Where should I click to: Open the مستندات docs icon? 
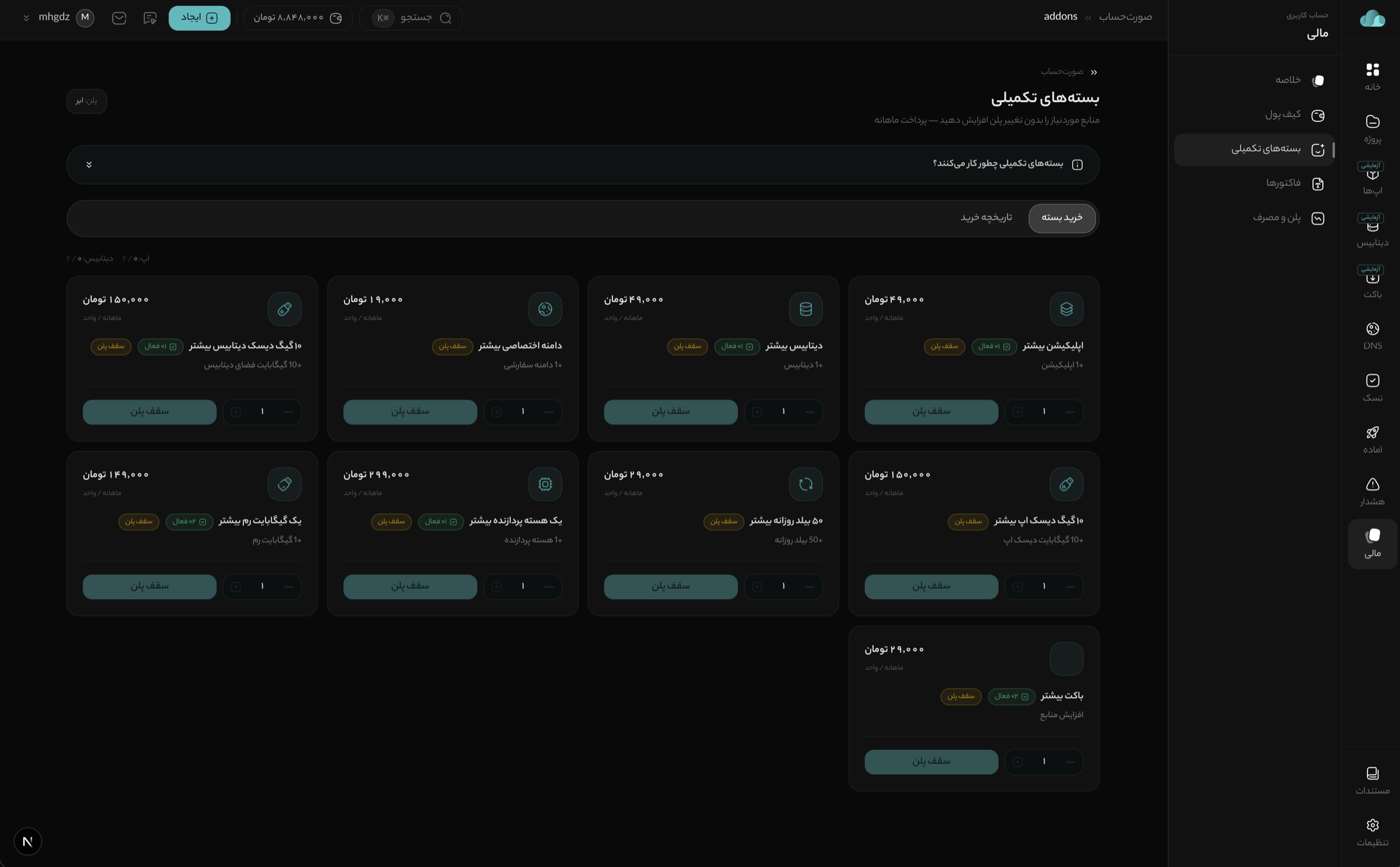tap(1372, 780)
